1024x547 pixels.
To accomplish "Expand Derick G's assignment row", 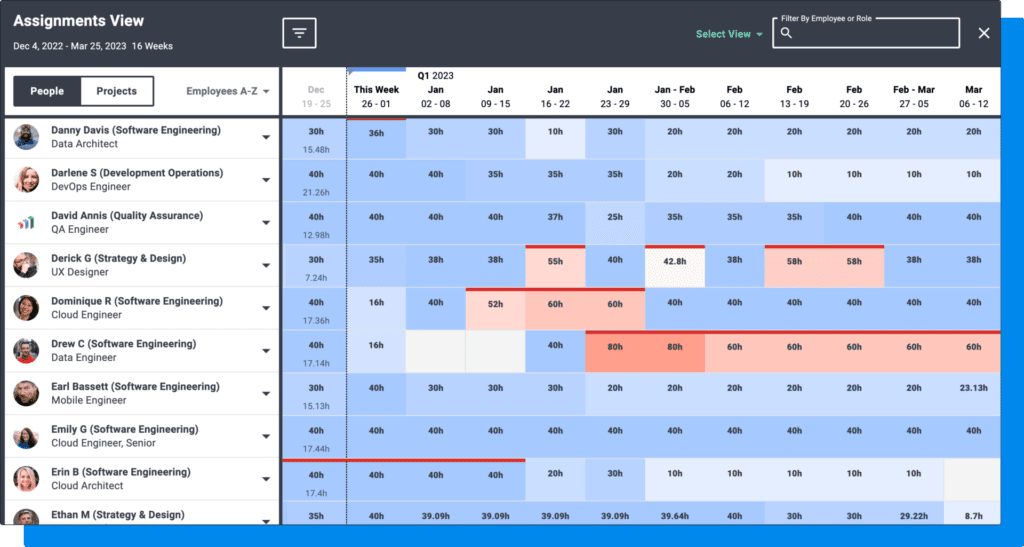I will tap(266, 266).
